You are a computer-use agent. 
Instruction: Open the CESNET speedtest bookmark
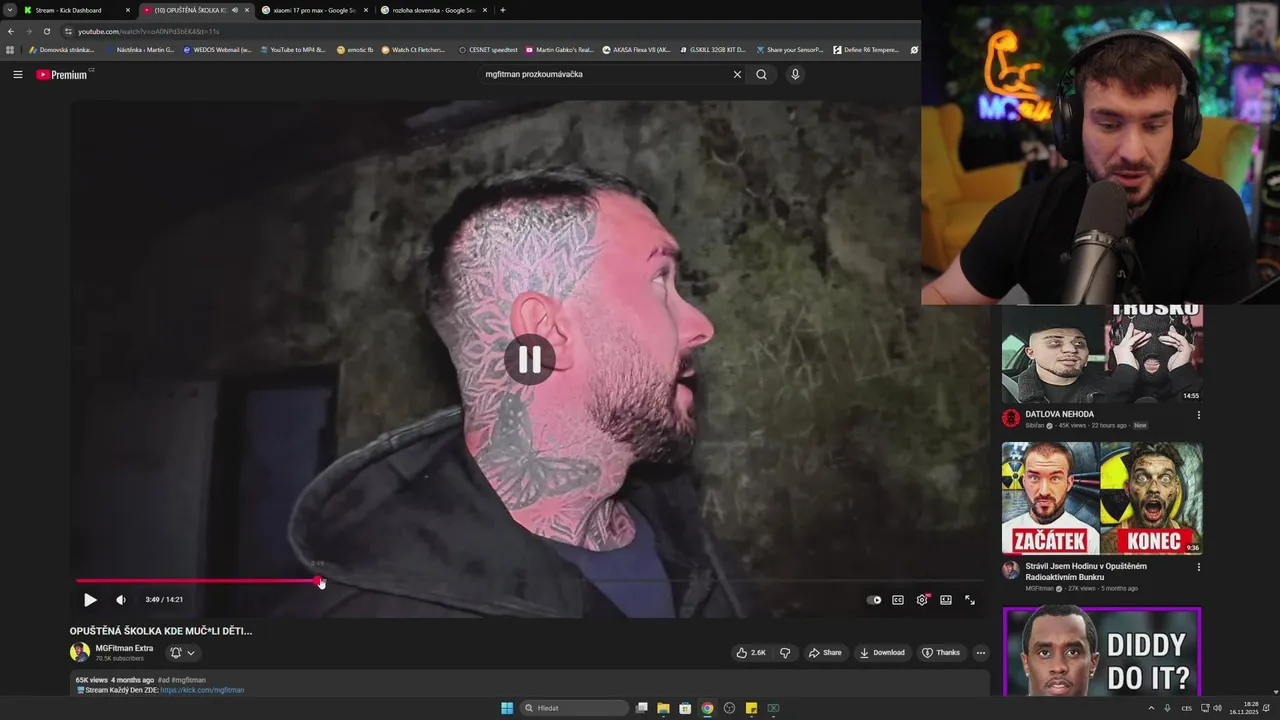click(x=489, y=49)
